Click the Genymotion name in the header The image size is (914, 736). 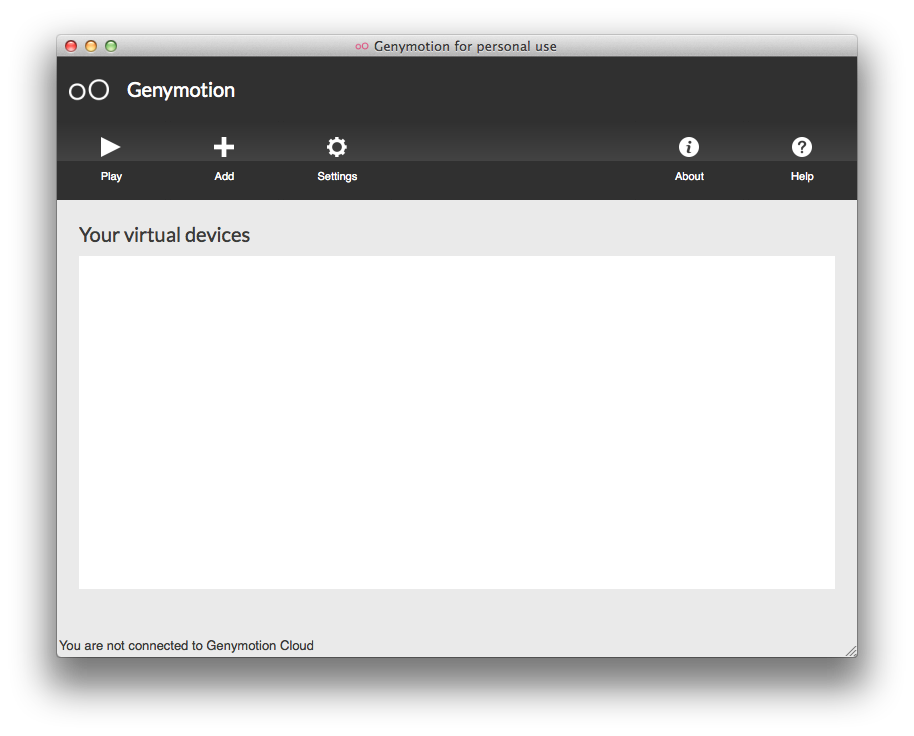click(x=181, y=90)
